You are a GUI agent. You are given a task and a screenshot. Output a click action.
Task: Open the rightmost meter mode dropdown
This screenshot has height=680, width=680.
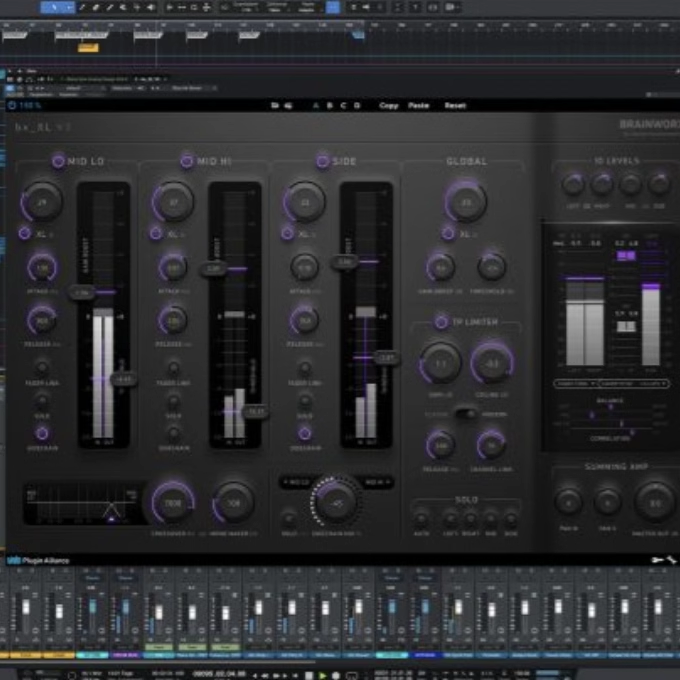coord(649,383)
